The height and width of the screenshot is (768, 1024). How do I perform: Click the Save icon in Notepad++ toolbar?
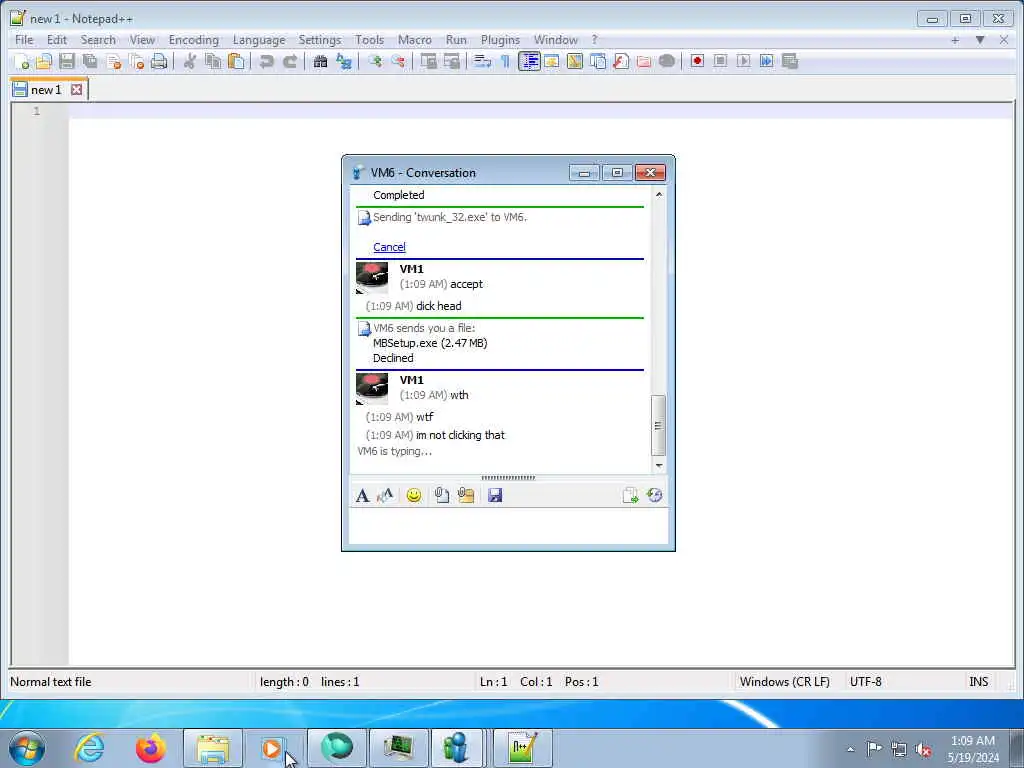[67, 61]
